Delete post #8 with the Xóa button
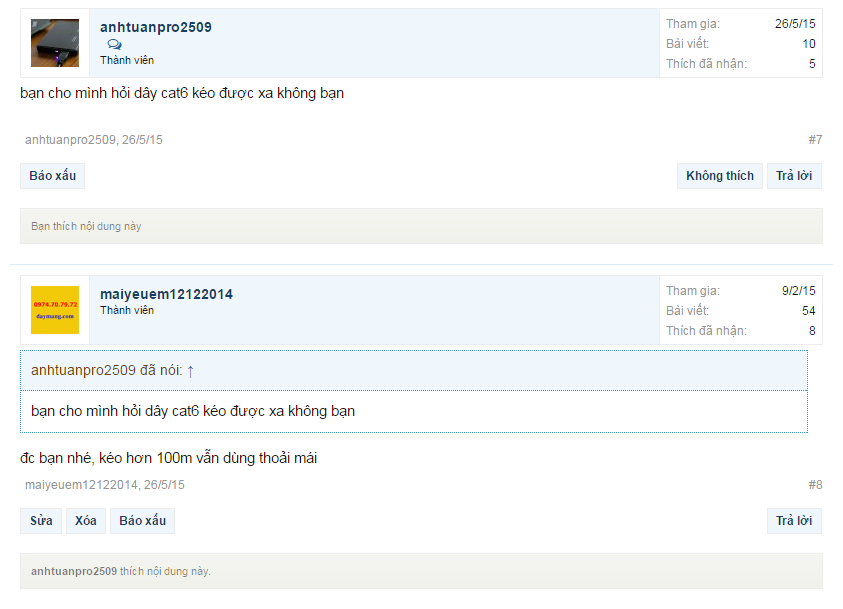The image size is (843, 609). 86,521
